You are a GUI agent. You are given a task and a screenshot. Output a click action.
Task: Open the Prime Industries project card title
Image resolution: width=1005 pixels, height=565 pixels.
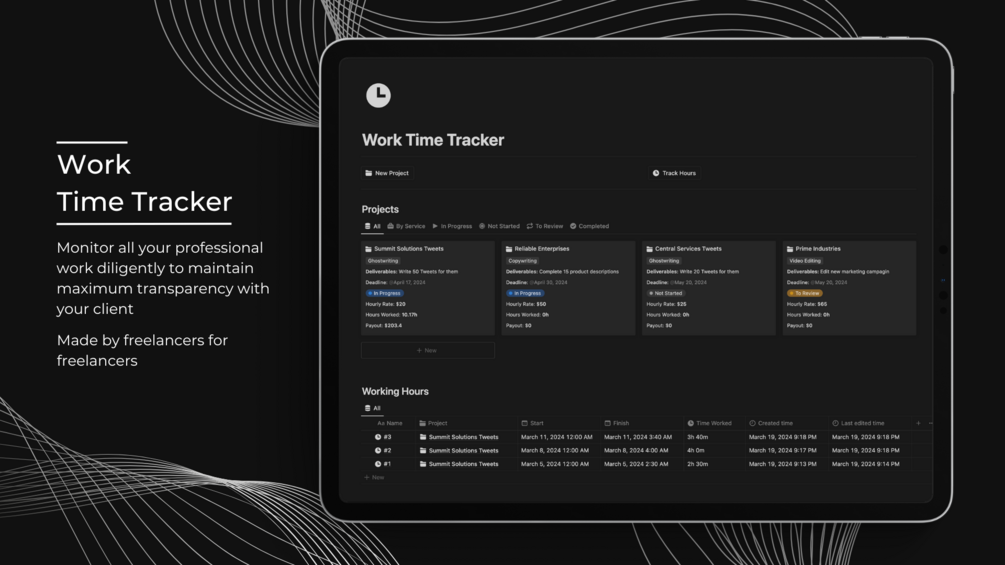point(818,249)
